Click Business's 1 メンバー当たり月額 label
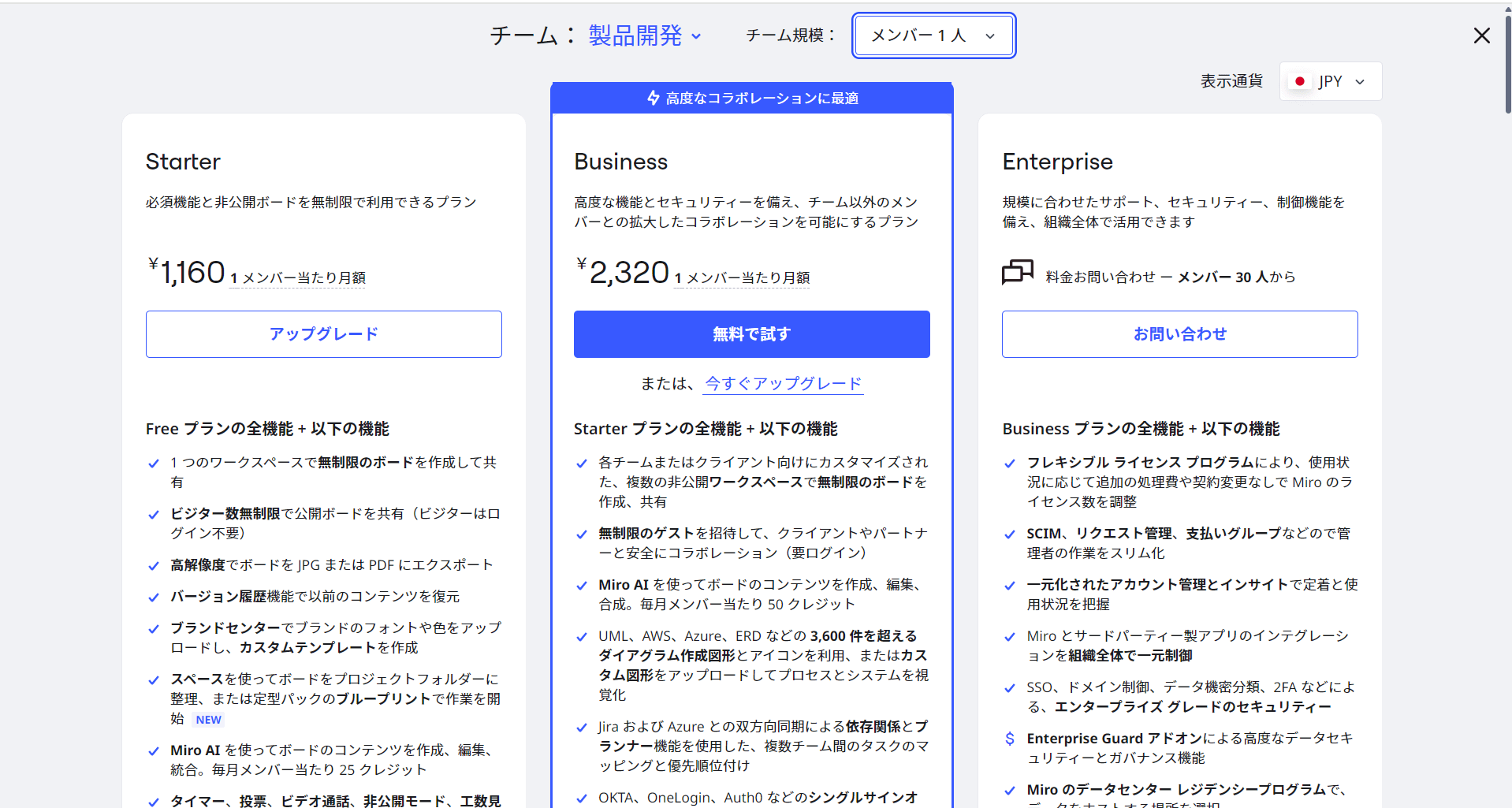Image resolution: width=1512 pixels, height=808 pixels. click(x=742, y=277)
